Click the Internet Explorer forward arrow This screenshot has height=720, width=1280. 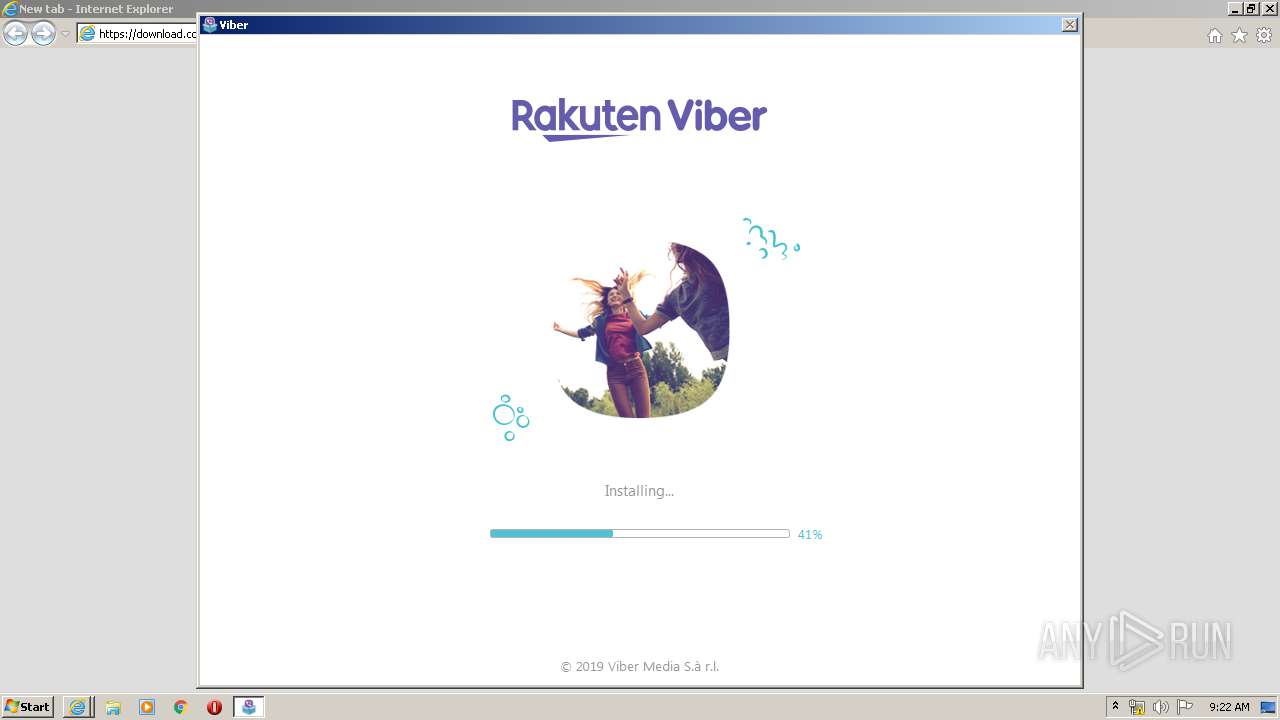[43, 34]
